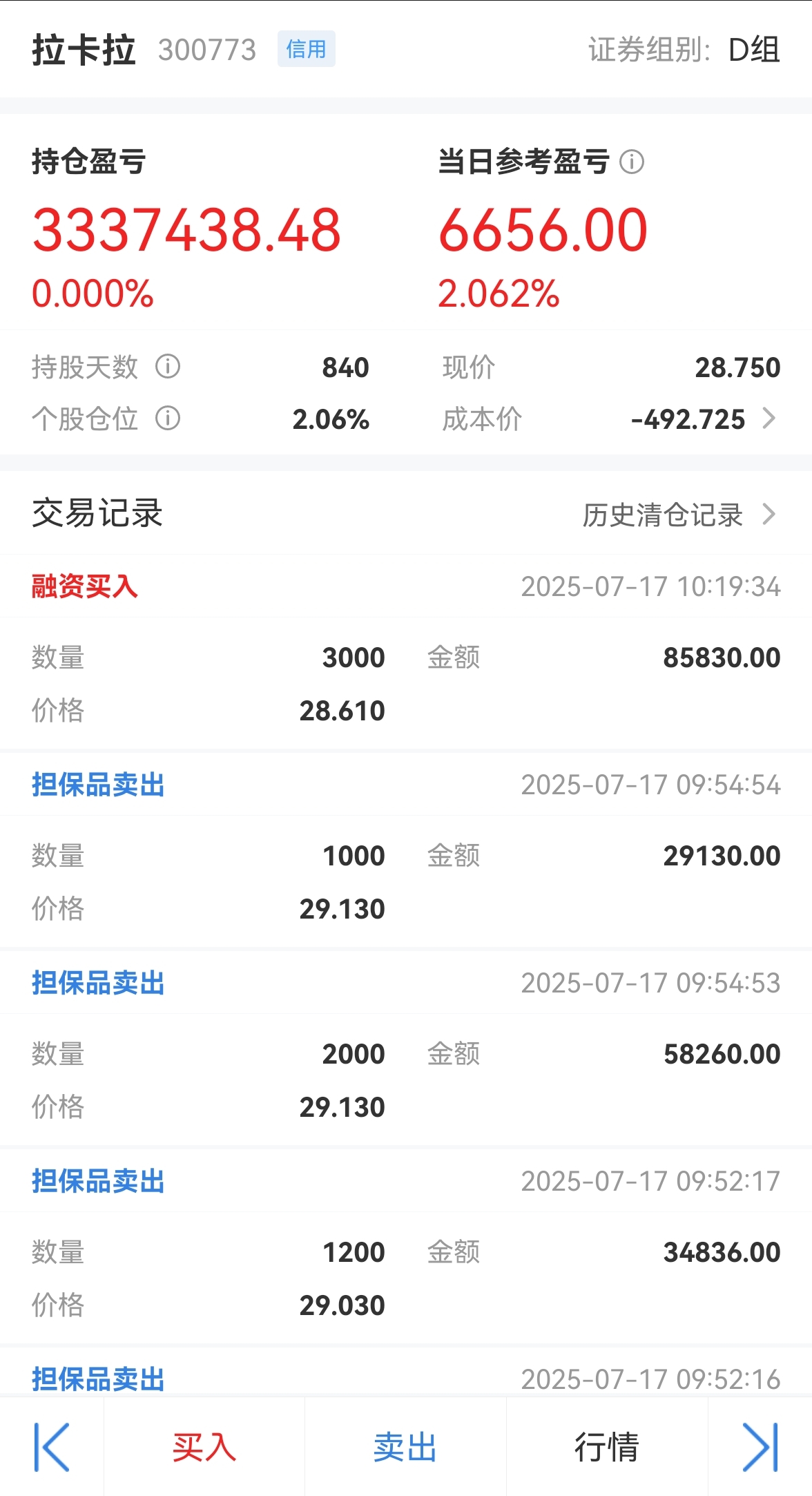Tap info icon next to 个股仓位
This screenshot has height=1496, width=812.
coord(168,418)
